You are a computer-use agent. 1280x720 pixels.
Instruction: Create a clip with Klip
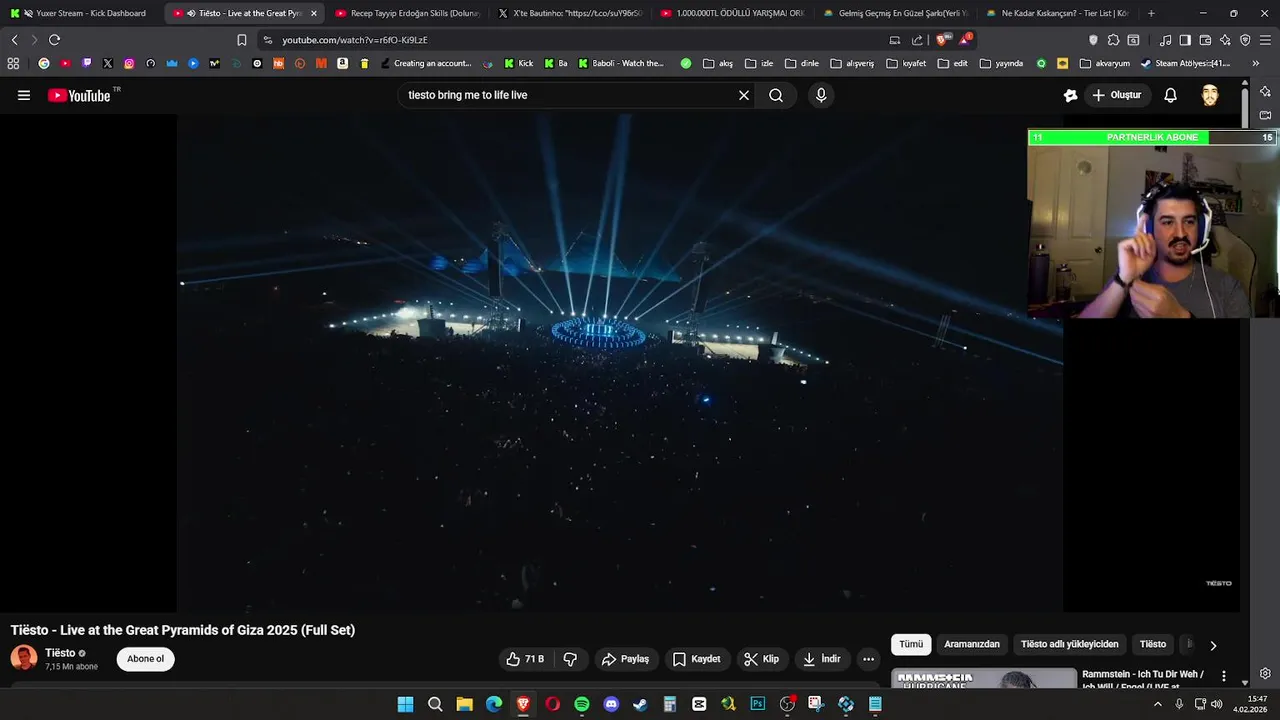coord(761,659)
